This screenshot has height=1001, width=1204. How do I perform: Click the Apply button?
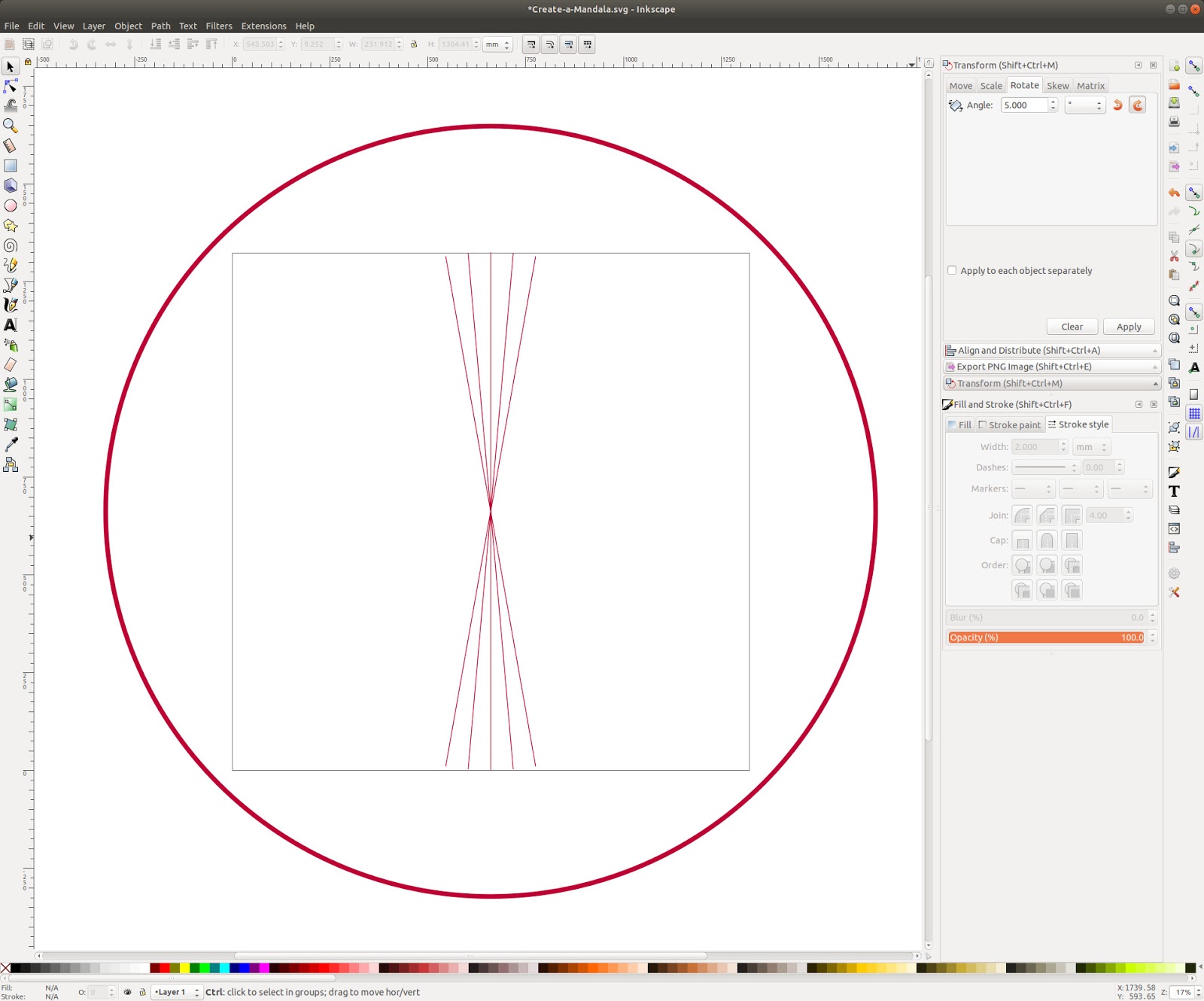[1129, 327]
